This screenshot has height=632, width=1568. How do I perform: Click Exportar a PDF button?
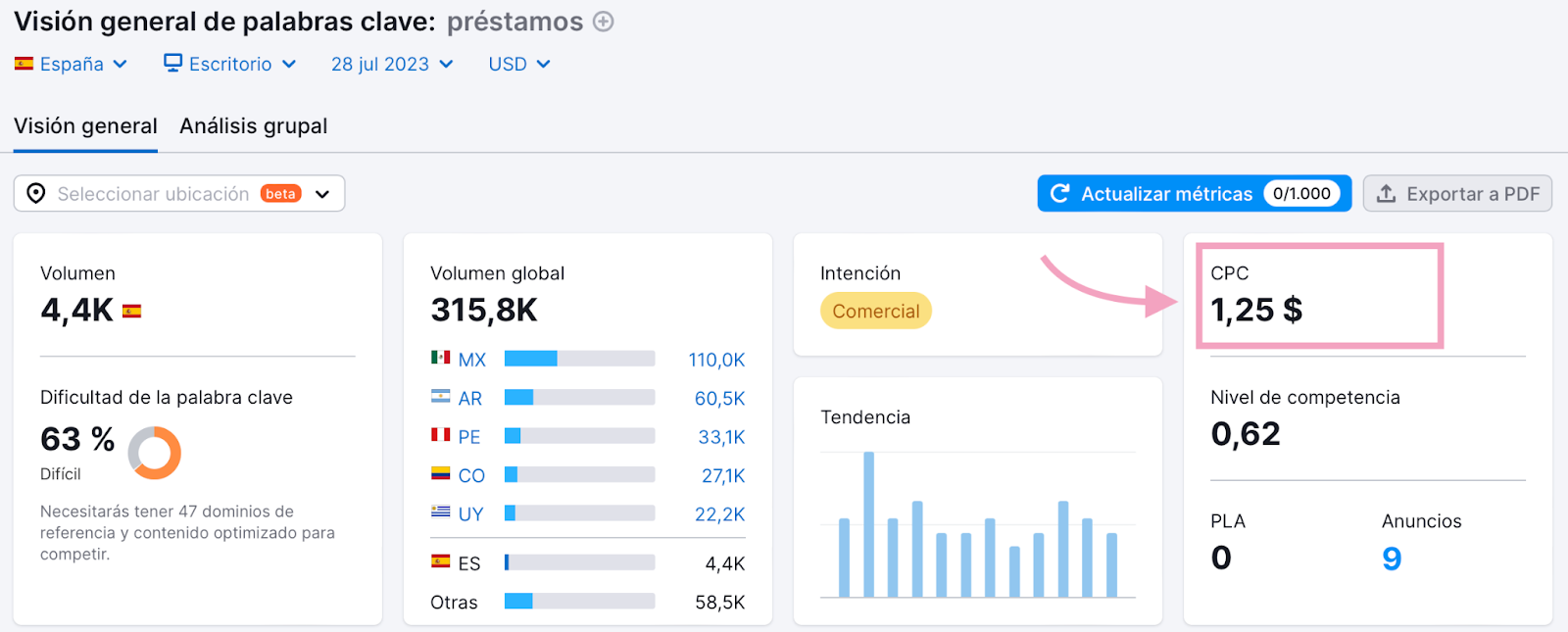click(1457, 193)
